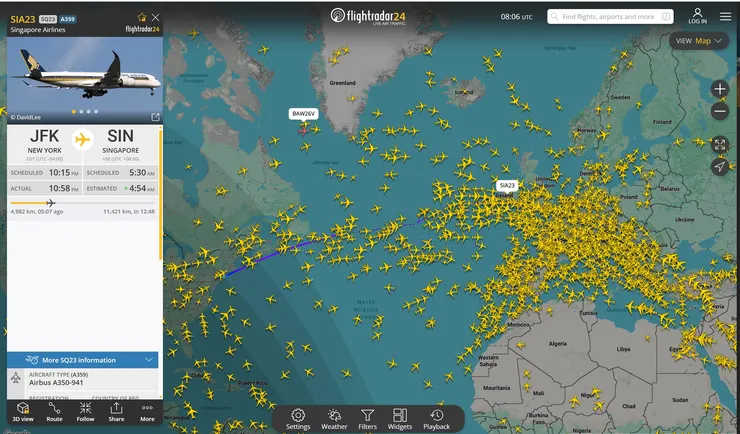Open Playback mode
Viewport: 740px width, 434px height.
click(x=437, y=419)
